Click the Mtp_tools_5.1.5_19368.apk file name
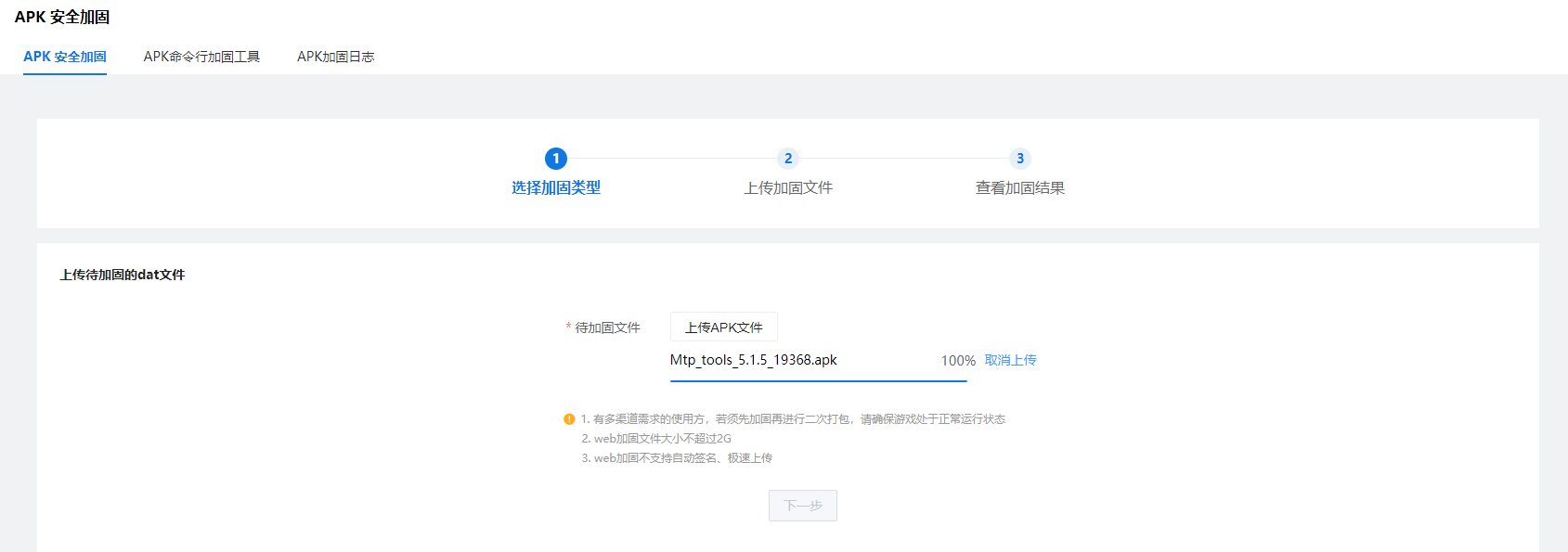 pyautogui.click(x=753, y=360)
